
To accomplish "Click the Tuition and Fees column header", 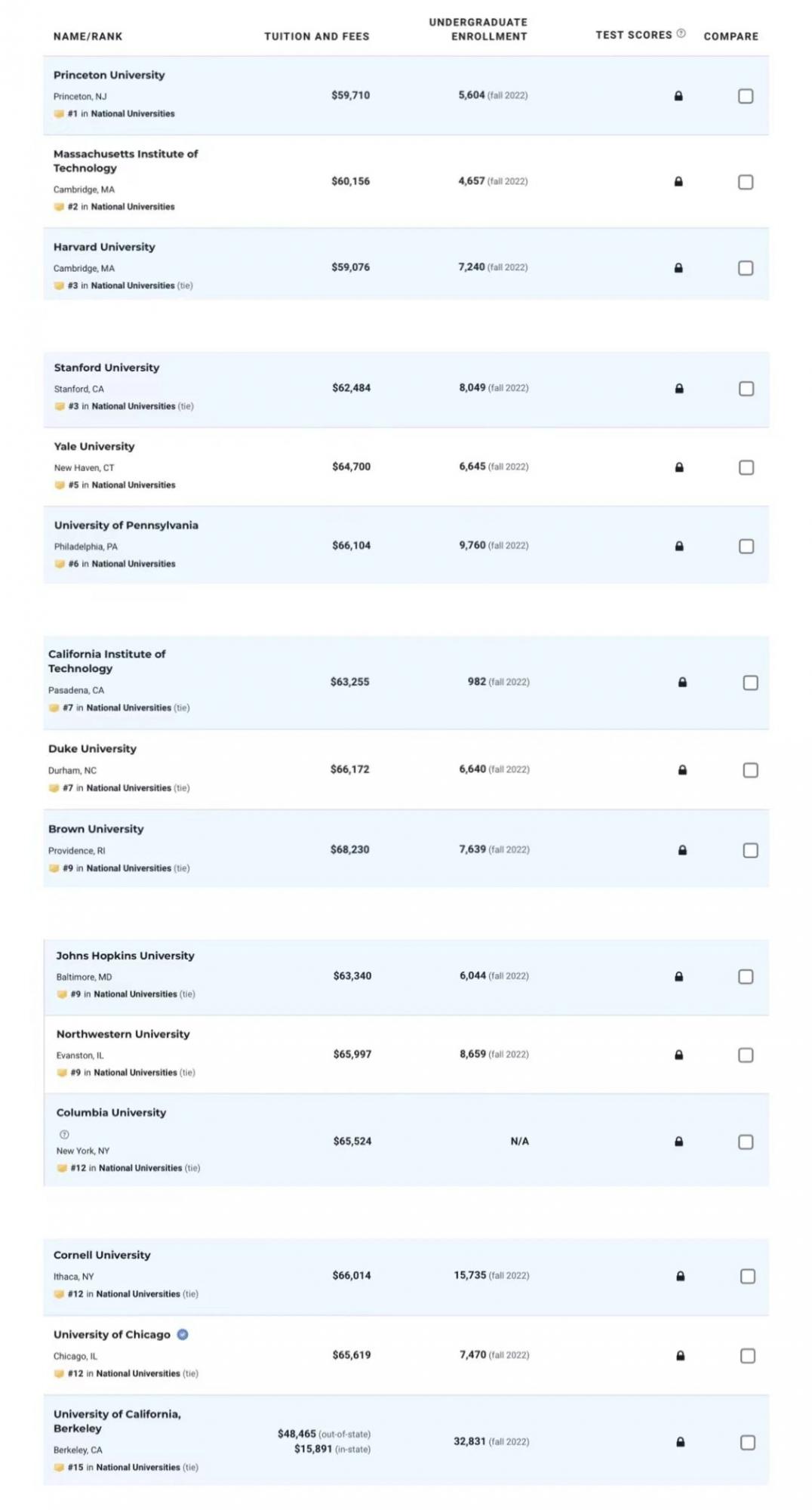I will tap(317, 36).
